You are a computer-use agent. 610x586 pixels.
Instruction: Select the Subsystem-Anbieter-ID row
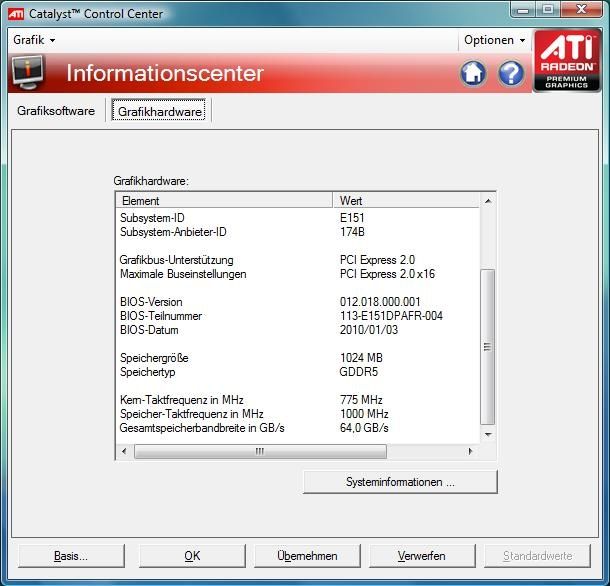click(x=298, y=232)
